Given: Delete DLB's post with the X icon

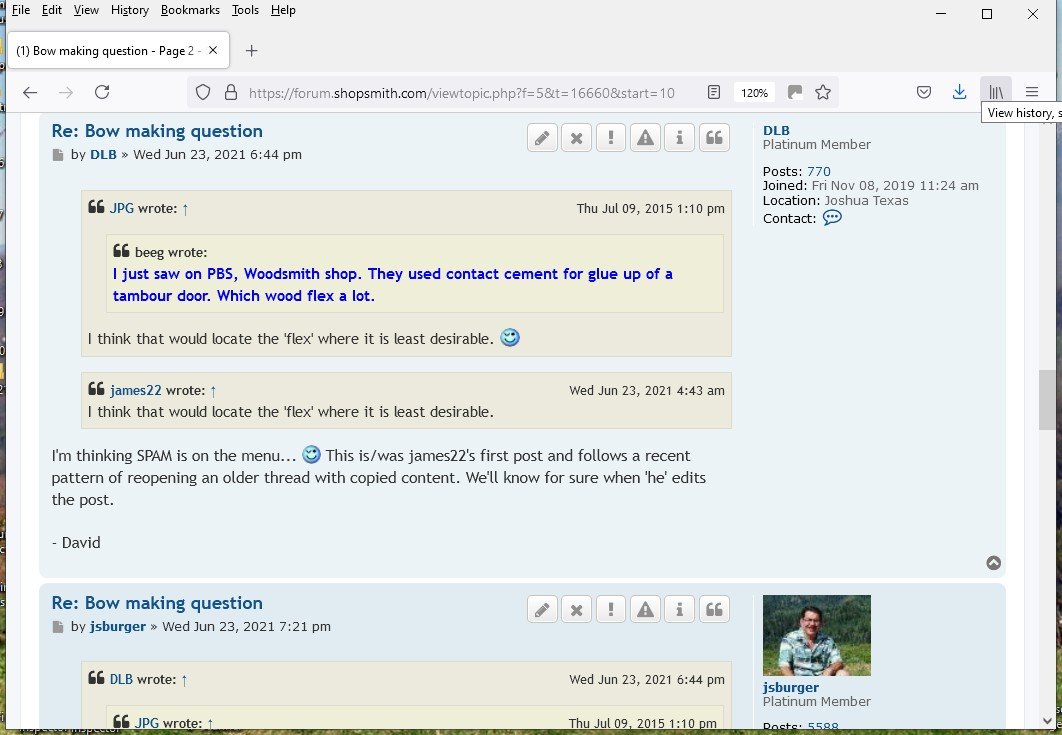Looking at the screenshot, I should (576, 138).
